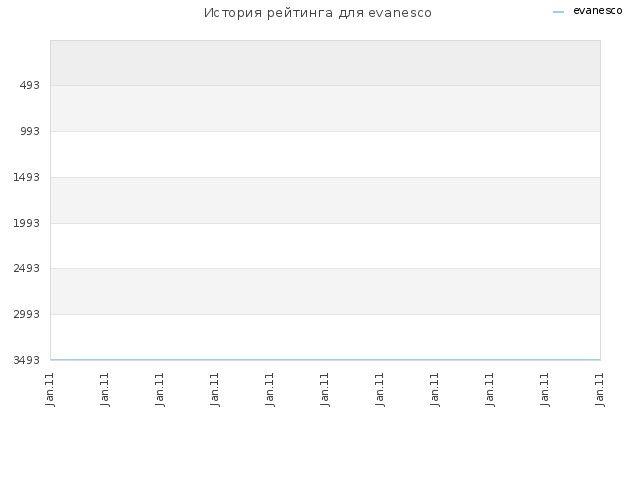The height and width of the screenshot is (480, 640).
Task: Select the chart title 'История рейтинга для evanesco'
Action: [x=318, y=13]
